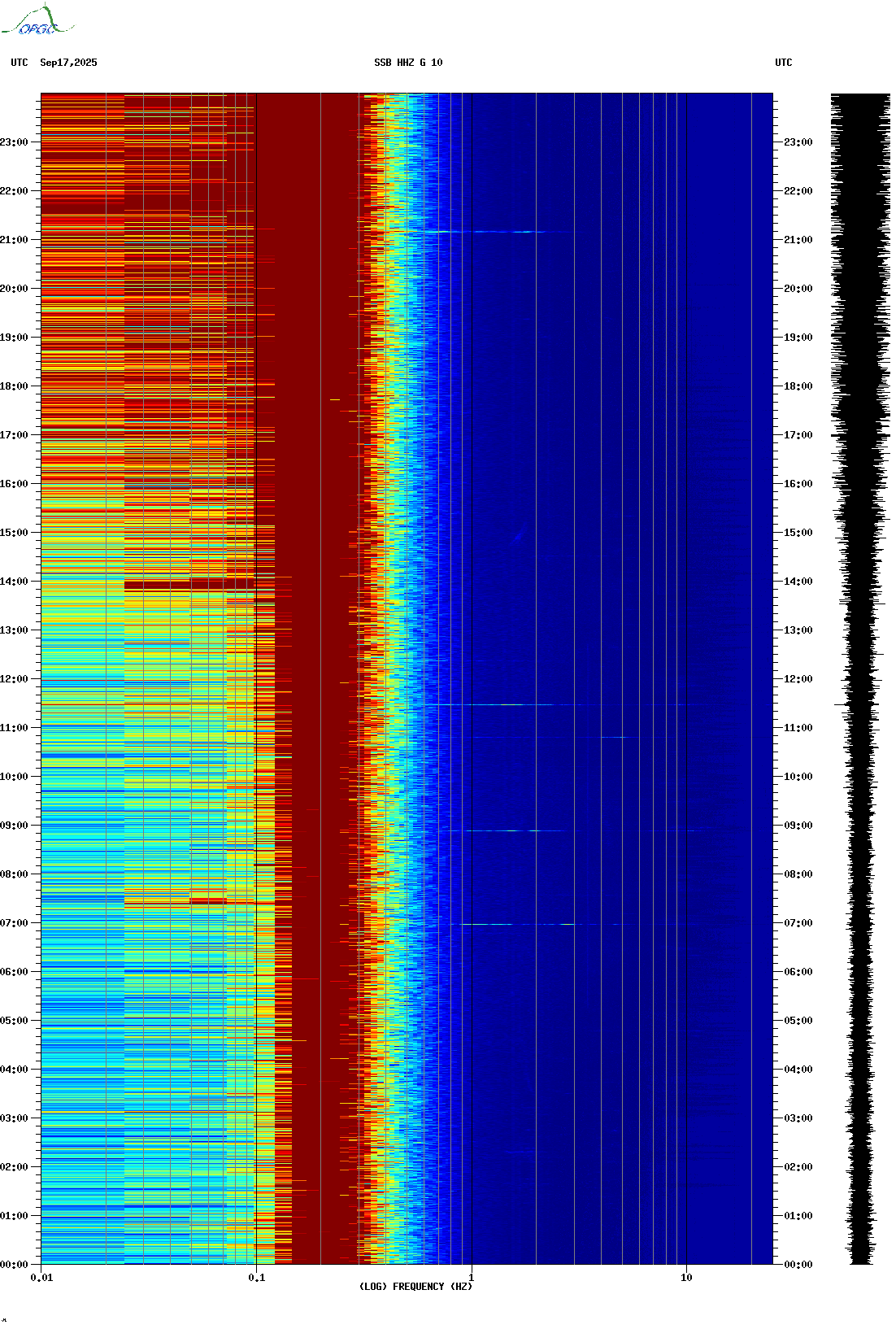Viewport: 896px width, 1329px height.
Task: Select the 22:00 label on the right time axis
Action: point(798,191)
